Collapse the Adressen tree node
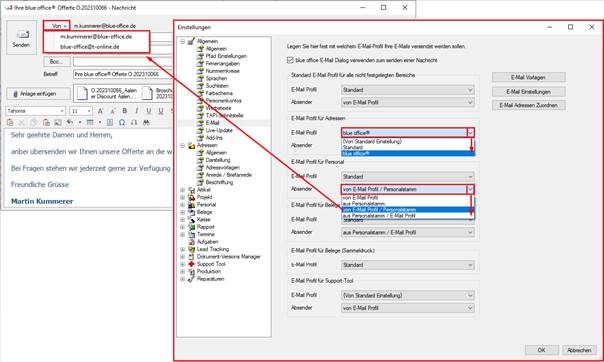This screenshot has width=604, height=362. [x=183, y=146]
